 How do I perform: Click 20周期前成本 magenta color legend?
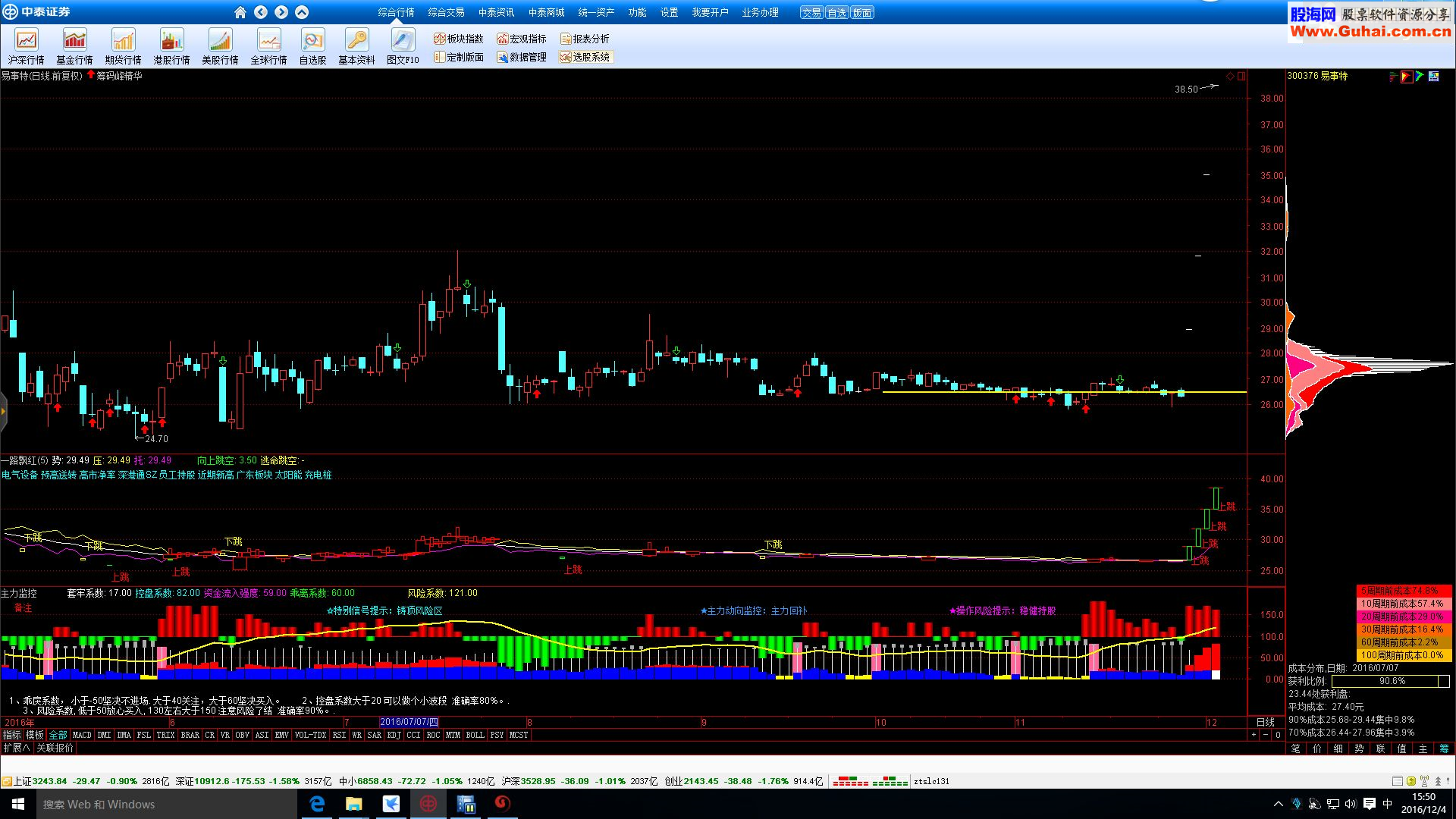pos(1404,617)
